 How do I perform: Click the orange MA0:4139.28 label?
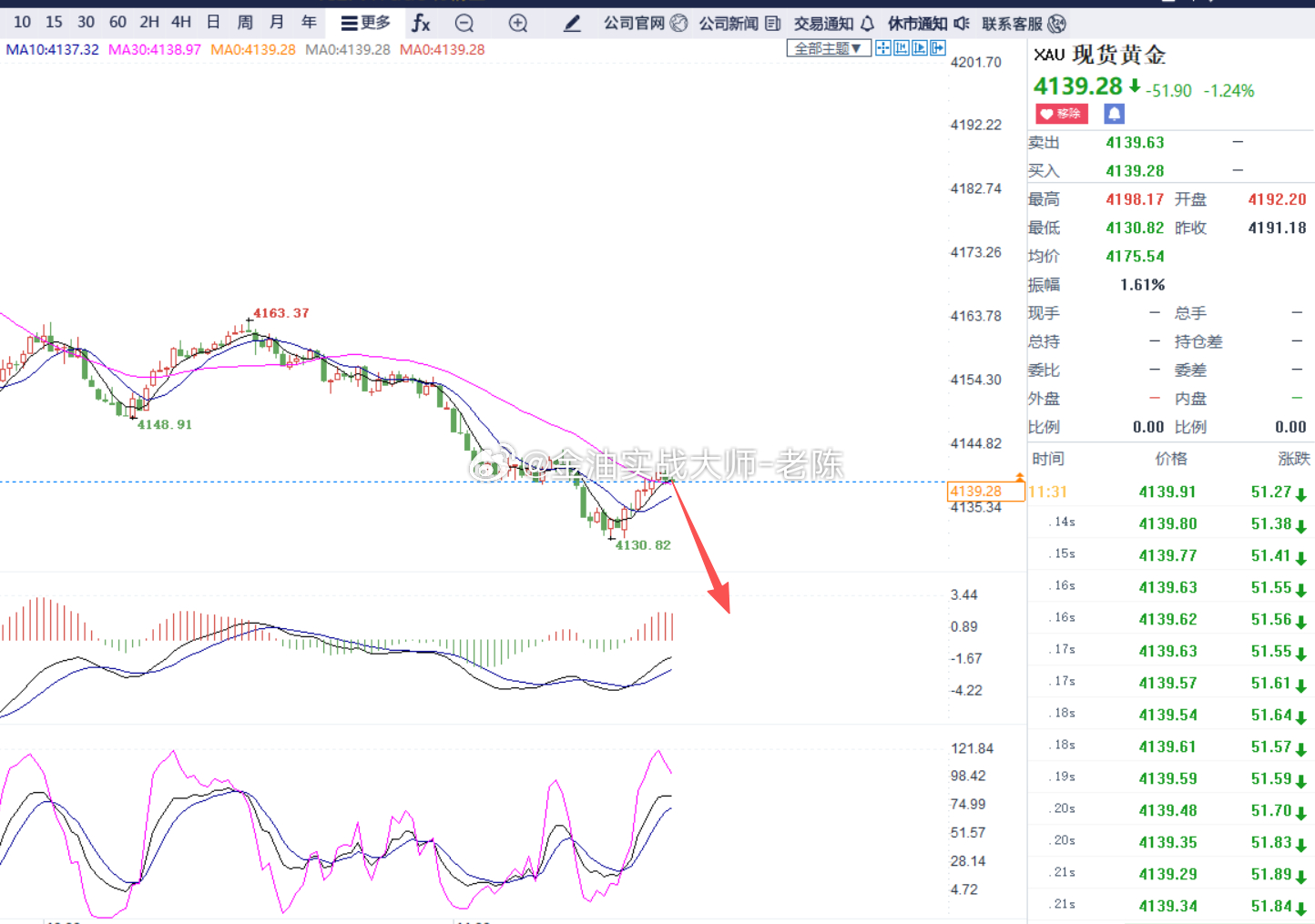click(253, 50)
